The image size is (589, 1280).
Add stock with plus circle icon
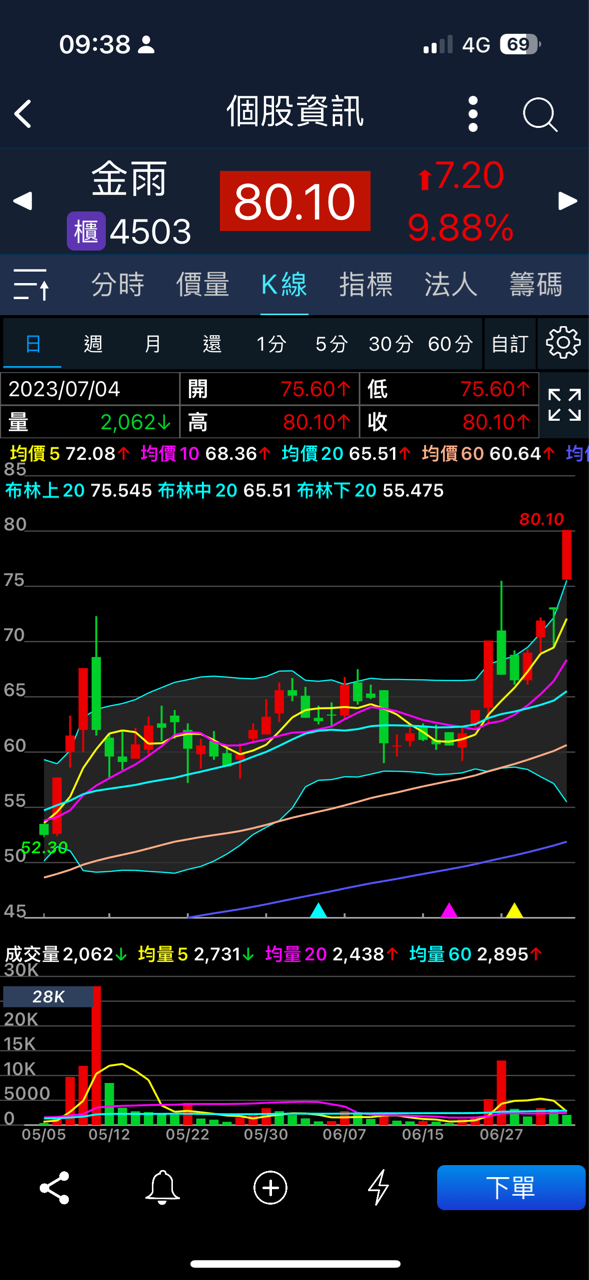point(270,1188)
